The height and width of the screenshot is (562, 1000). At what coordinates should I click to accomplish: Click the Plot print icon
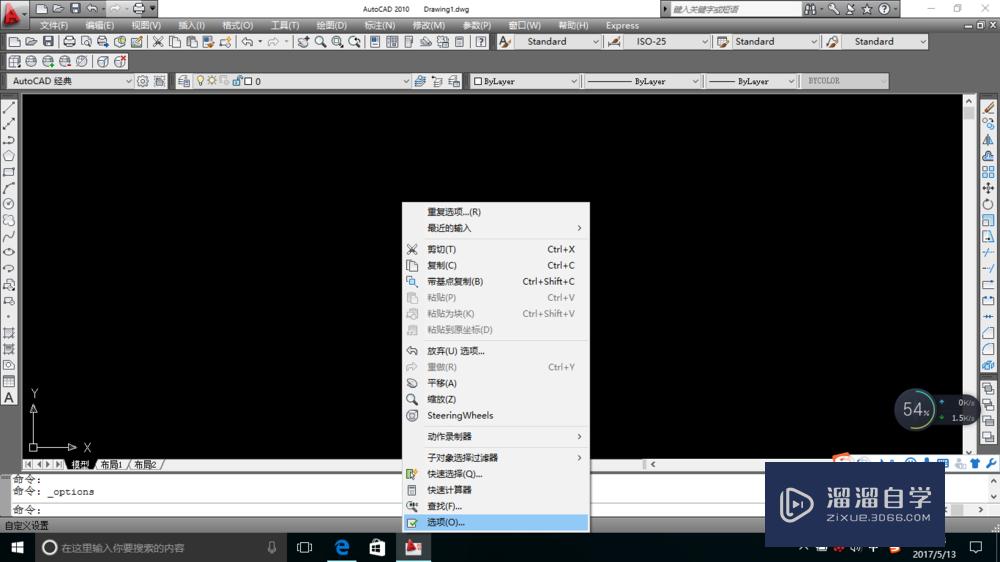click(69, 41)
